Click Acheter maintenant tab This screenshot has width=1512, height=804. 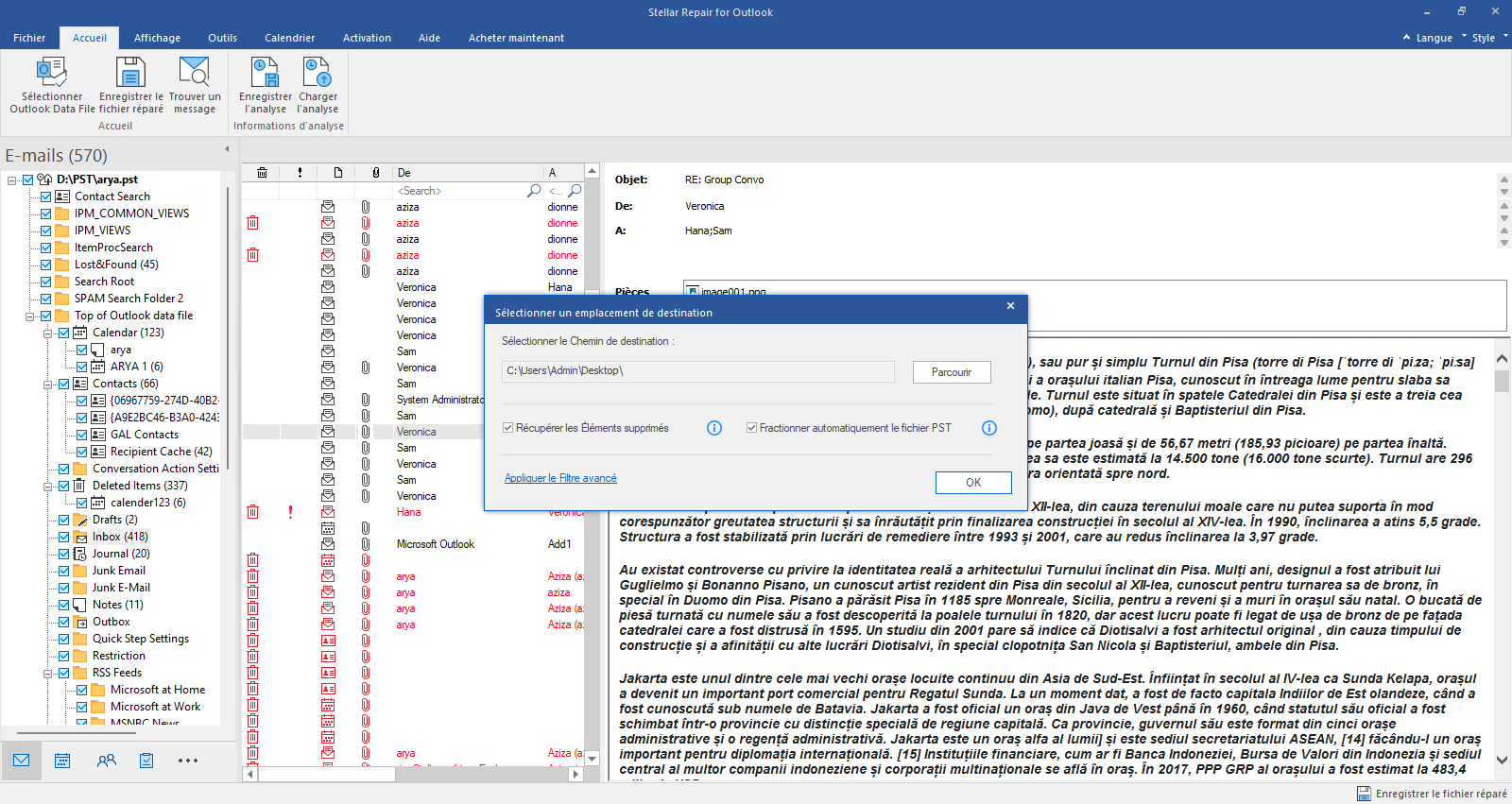pyautogui.click(x=516, y=38)
